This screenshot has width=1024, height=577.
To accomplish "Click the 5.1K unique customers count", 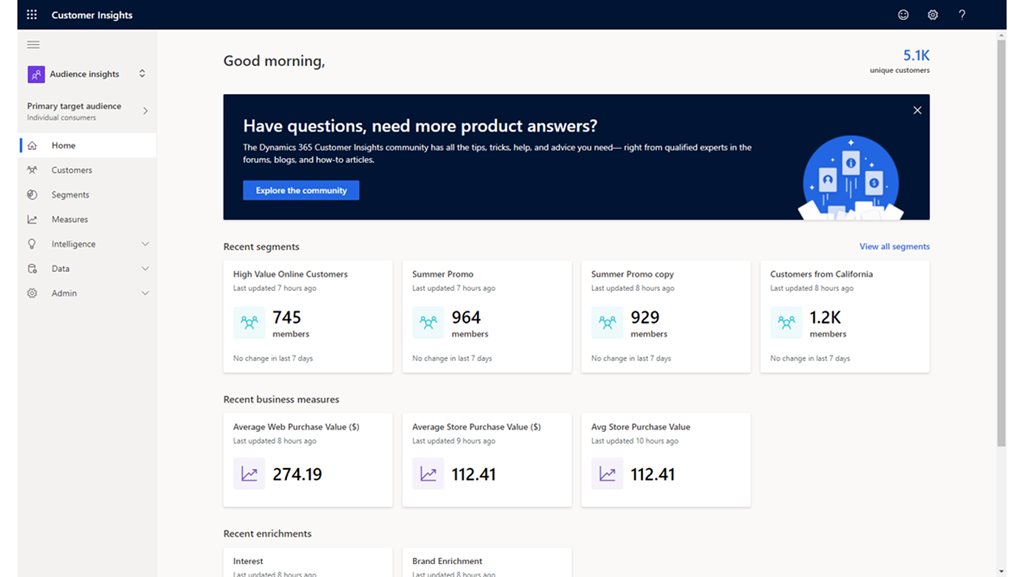I will tap(916, 55).
